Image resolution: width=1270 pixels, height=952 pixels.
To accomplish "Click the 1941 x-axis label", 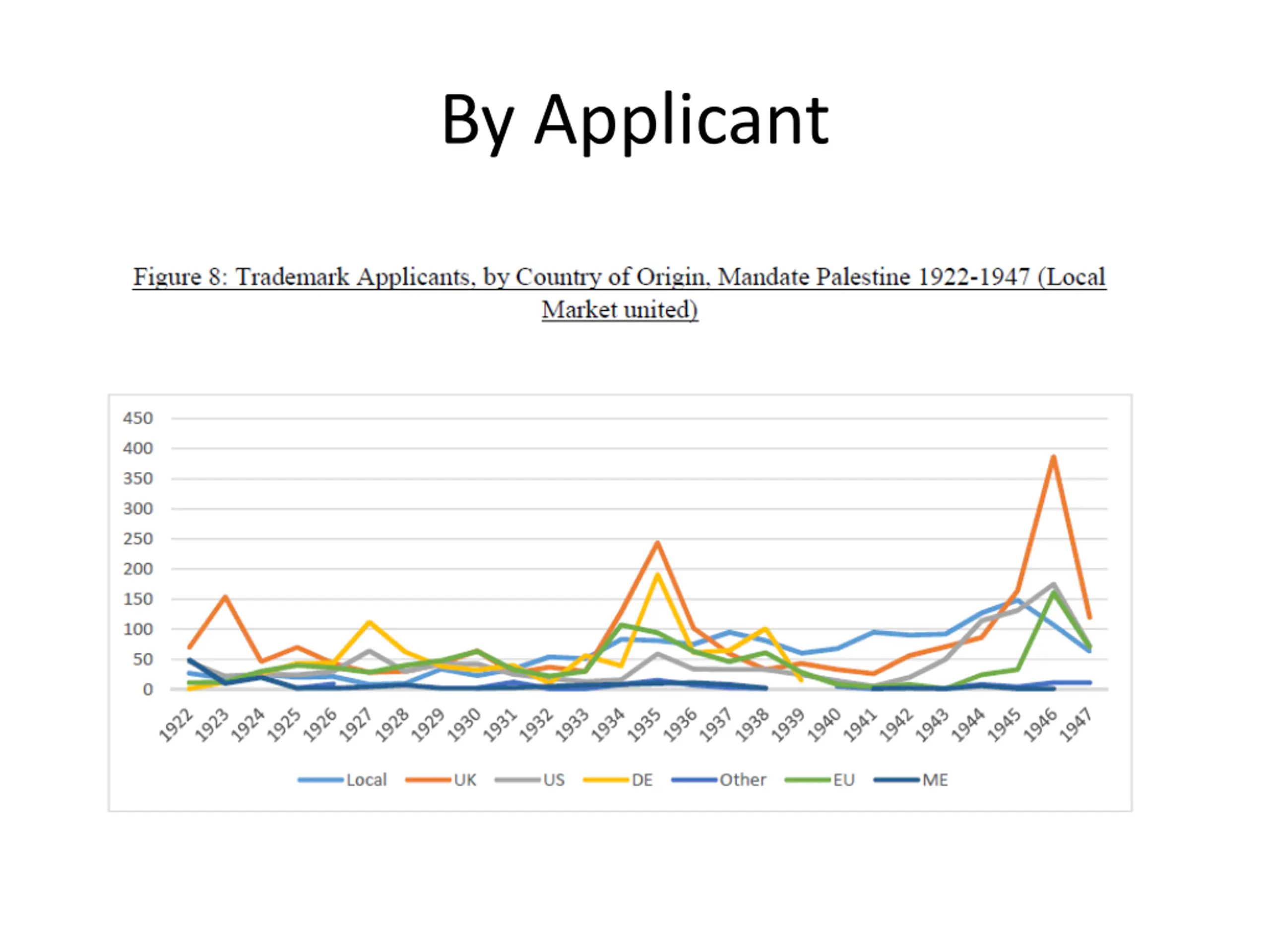I will click(x=861, y=725).
